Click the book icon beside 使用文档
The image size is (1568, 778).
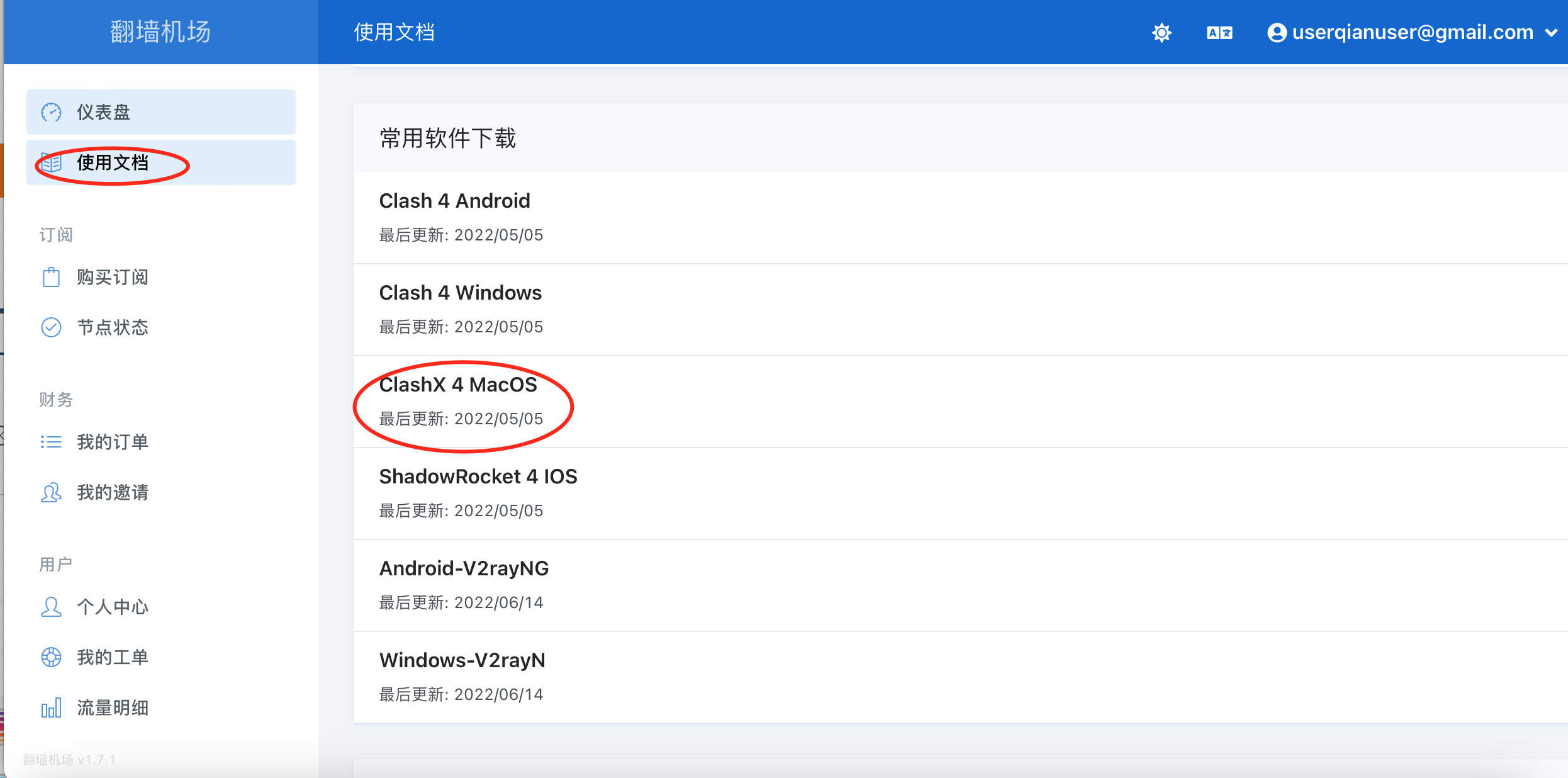51,163
